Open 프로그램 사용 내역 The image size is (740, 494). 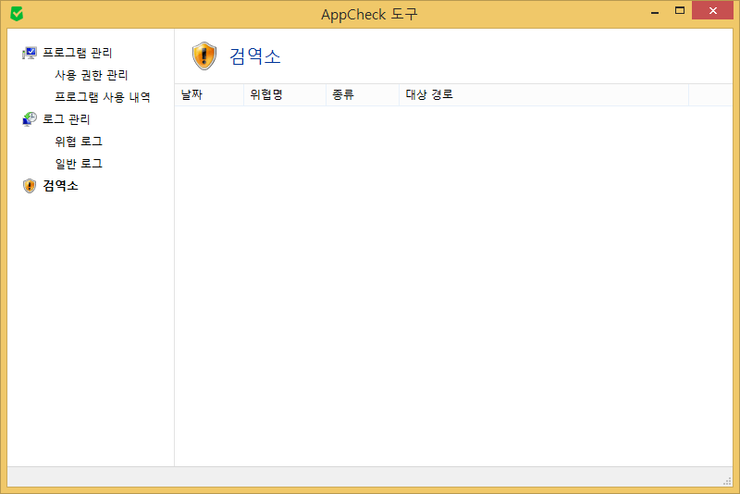(102, 97)
